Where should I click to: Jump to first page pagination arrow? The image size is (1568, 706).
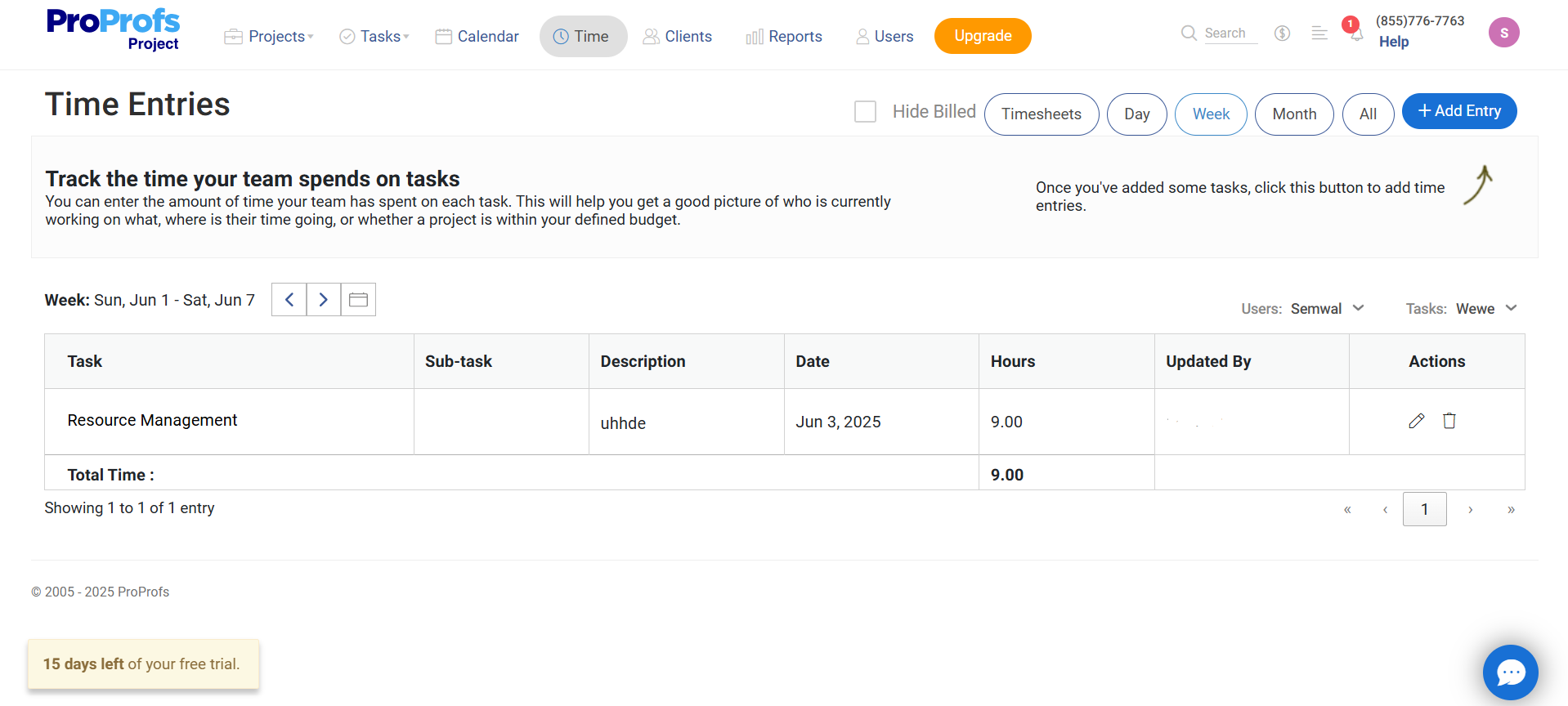1347,510
